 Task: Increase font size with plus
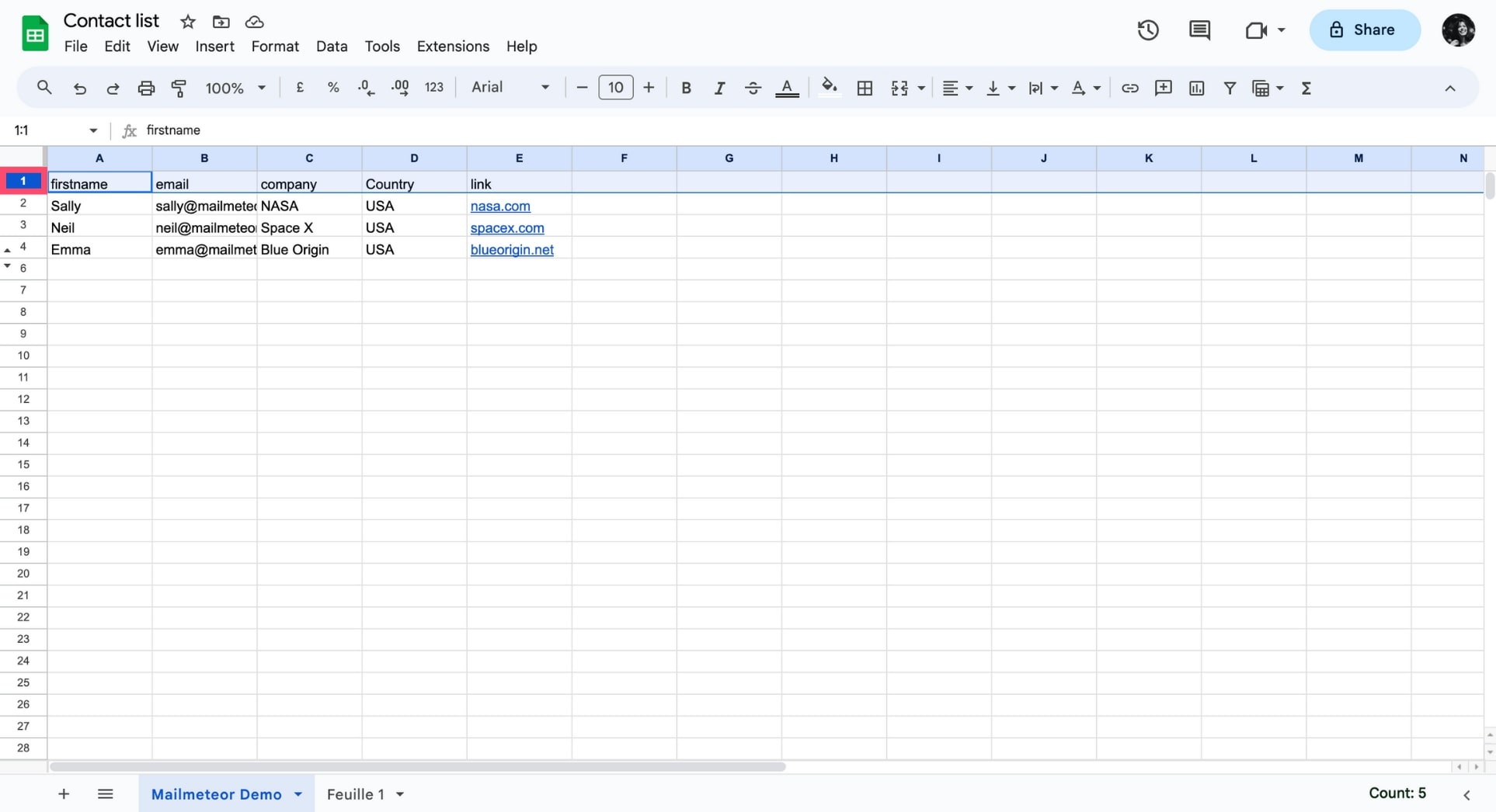tap(649, 88)
